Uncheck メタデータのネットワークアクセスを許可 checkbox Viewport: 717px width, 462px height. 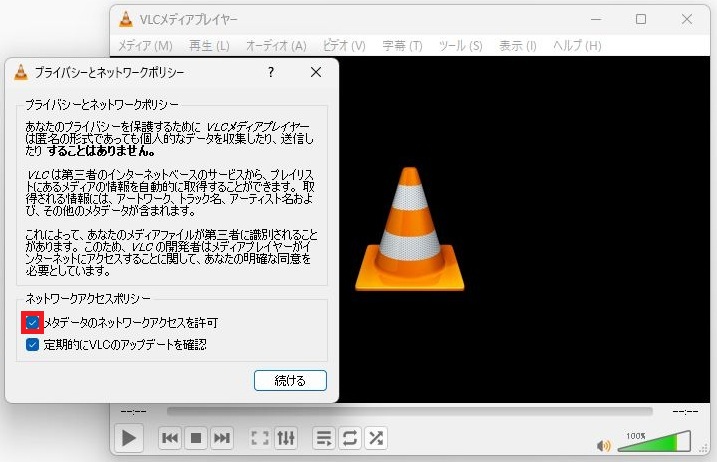click(33, 323)
